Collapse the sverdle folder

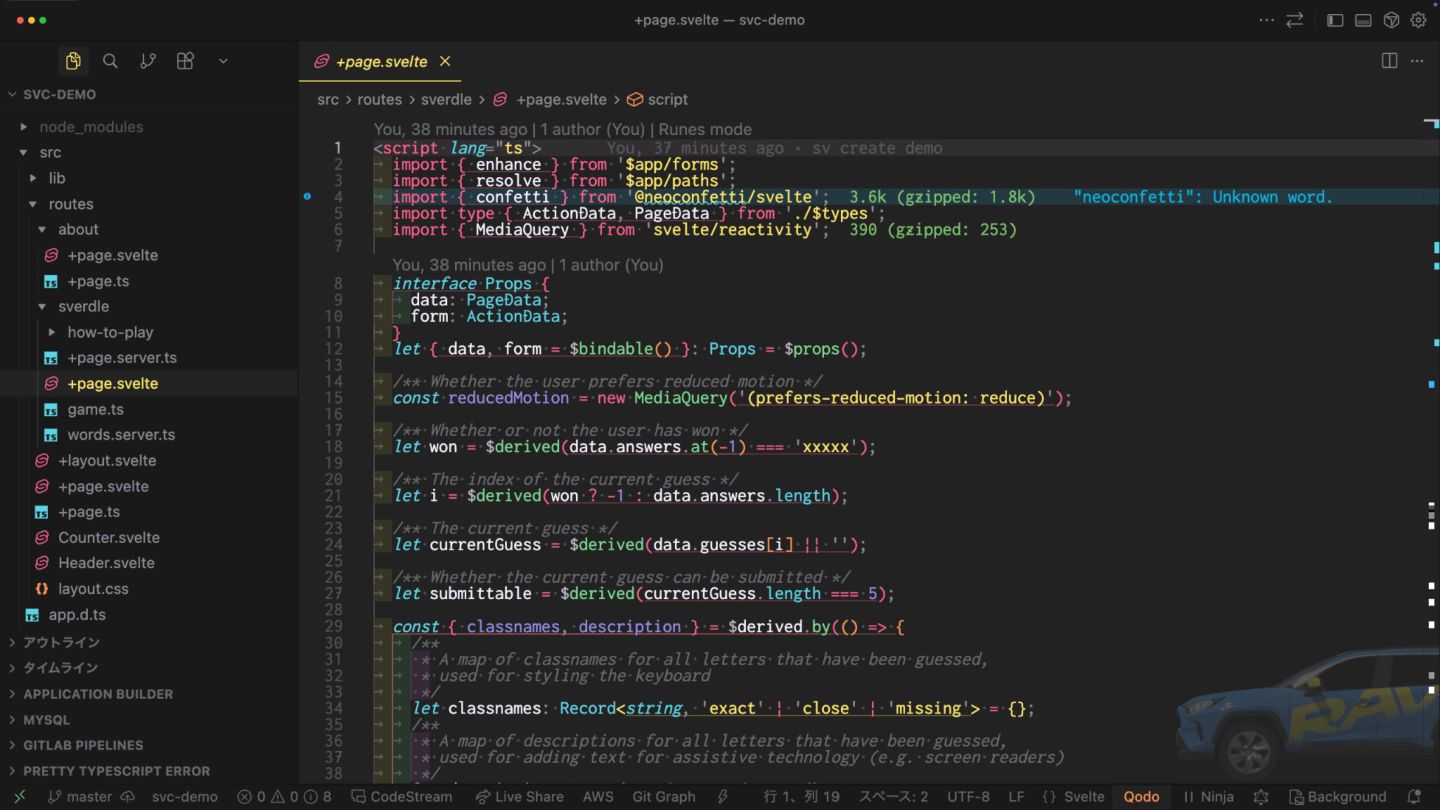[x=83, y=307]
